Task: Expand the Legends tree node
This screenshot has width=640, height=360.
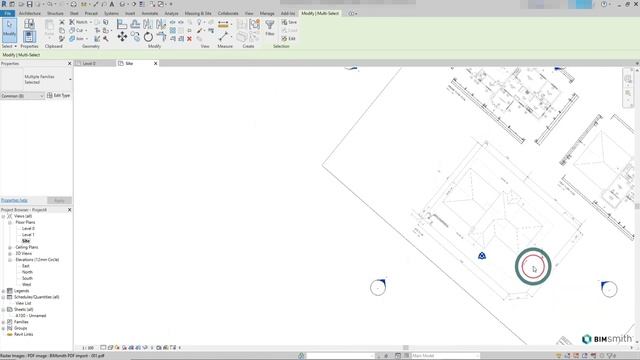Action: pyautogui.click(x=3, y=291)
